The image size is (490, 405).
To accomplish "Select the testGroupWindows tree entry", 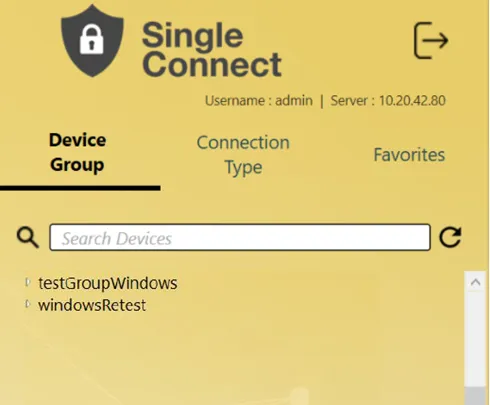I will (x=108, y=283).
